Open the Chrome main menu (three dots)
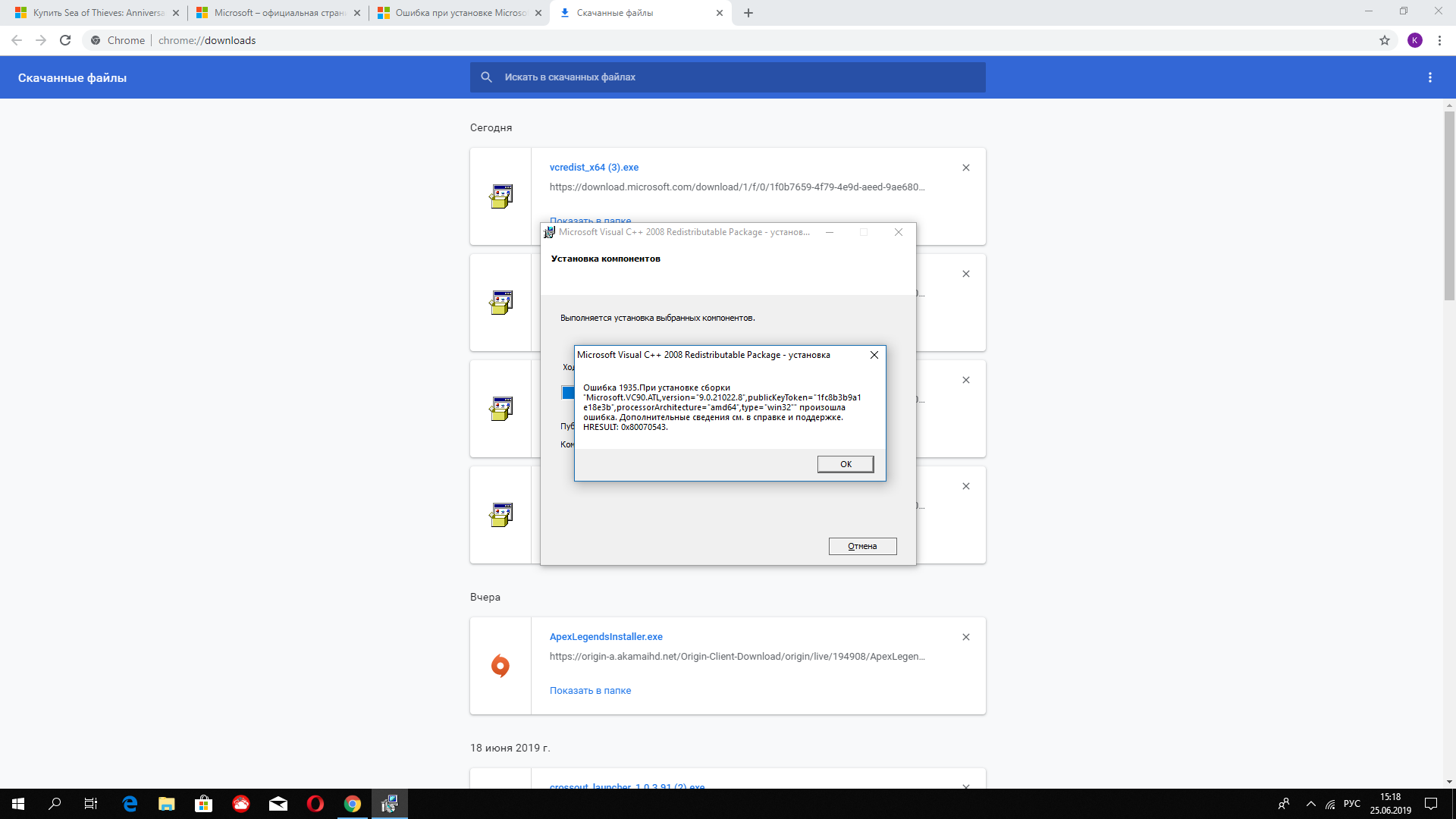The width and height of the screenshot is (1456, 819). 1439,40
